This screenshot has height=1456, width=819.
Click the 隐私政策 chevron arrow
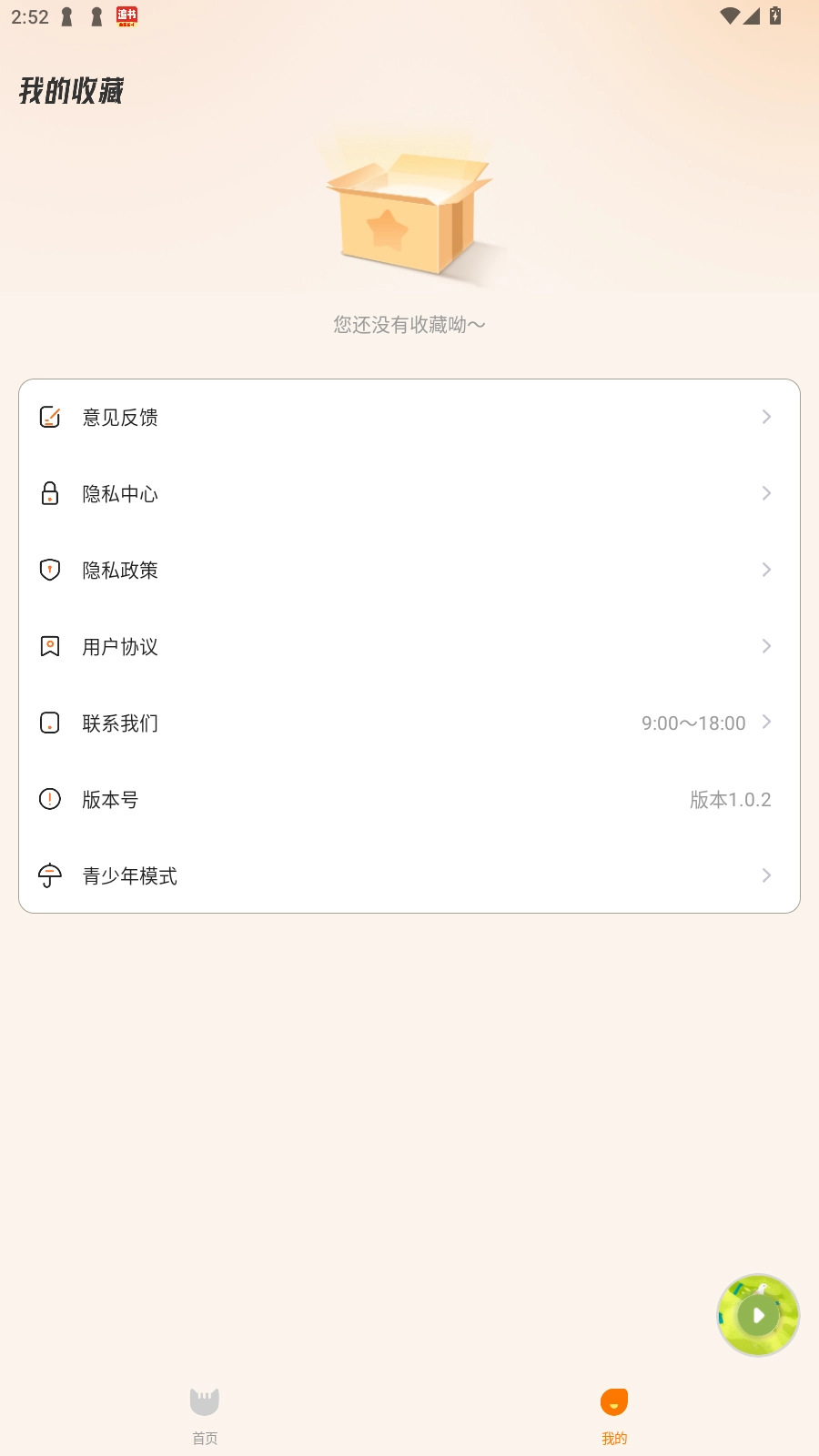click(x=766, y=570)
